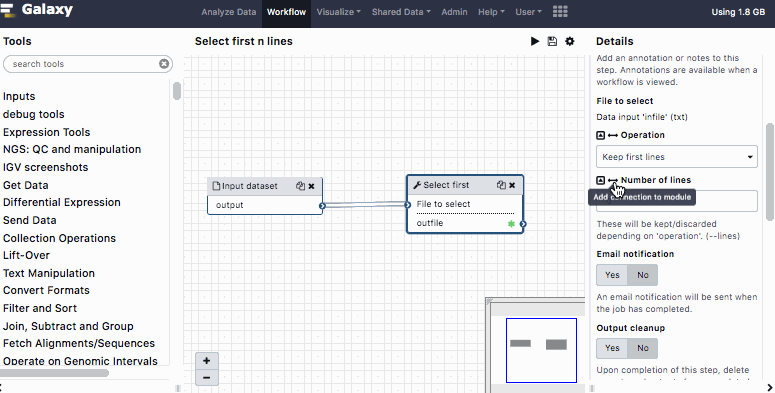Expand Fetch Alignments/Sequences section
The height and width of the screenshot is (393, 775).
click(x=79, y=343)
